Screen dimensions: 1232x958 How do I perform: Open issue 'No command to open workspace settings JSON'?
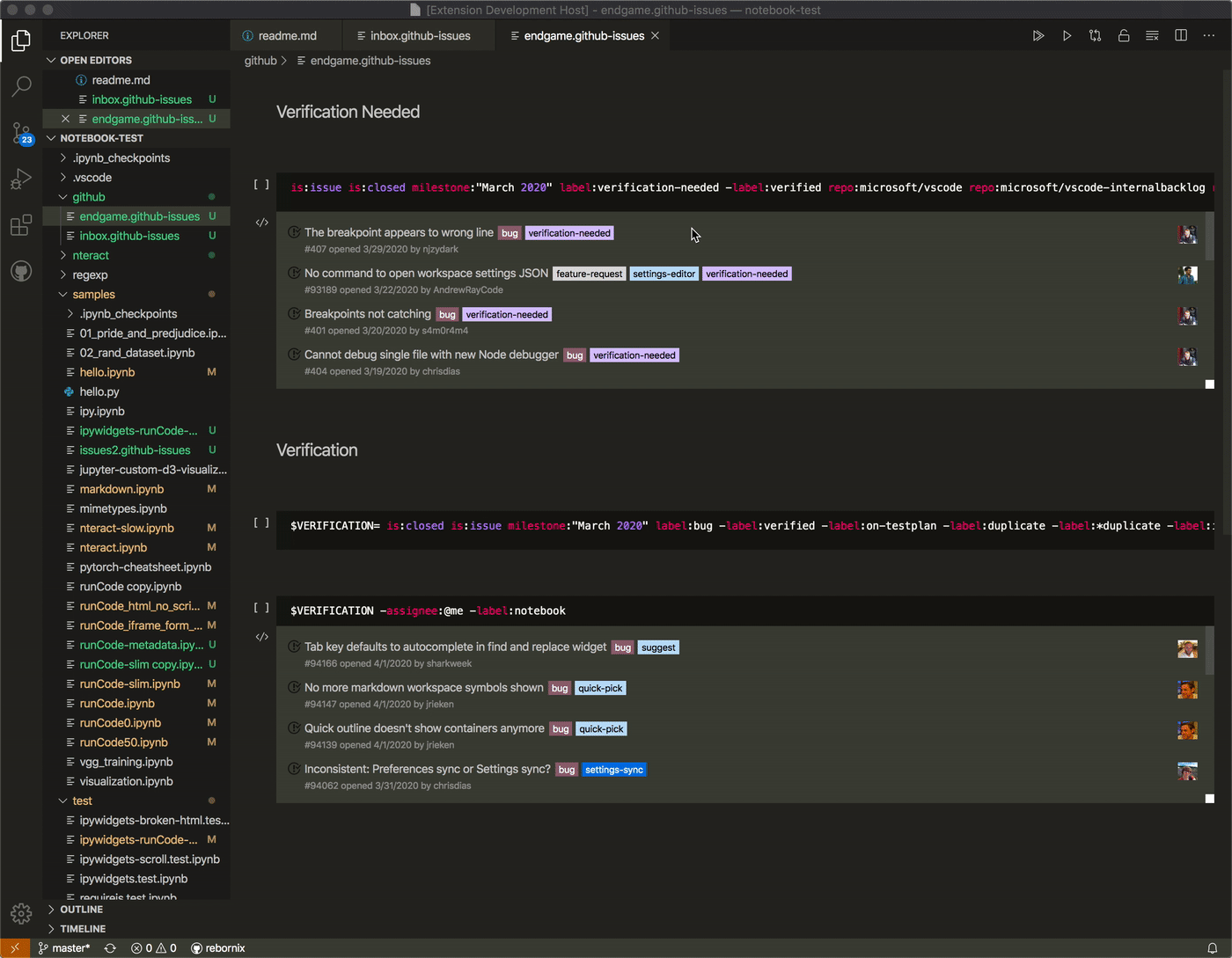pos(426,274)
